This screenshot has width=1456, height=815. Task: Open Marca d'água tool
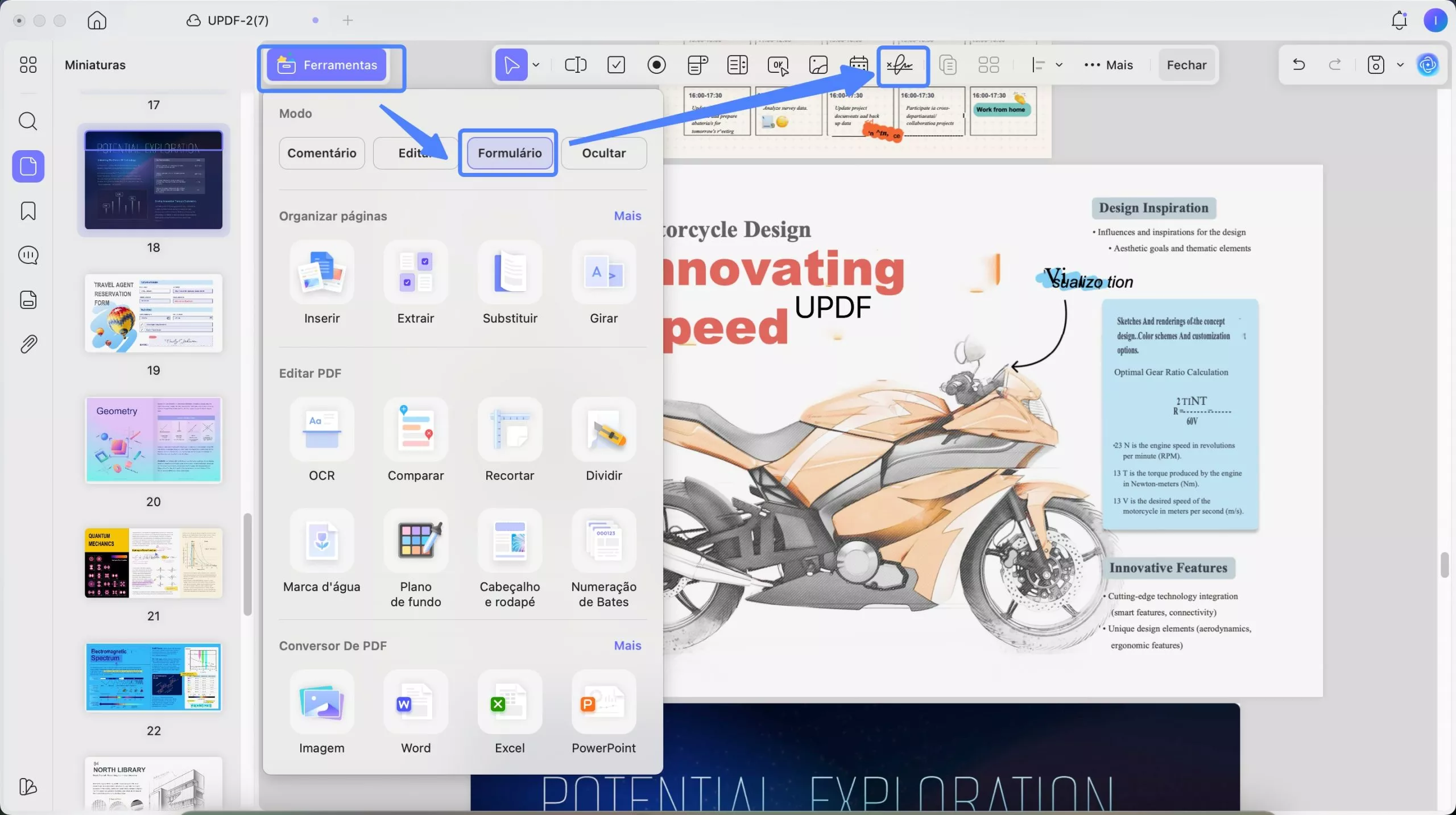coord(322,552)
